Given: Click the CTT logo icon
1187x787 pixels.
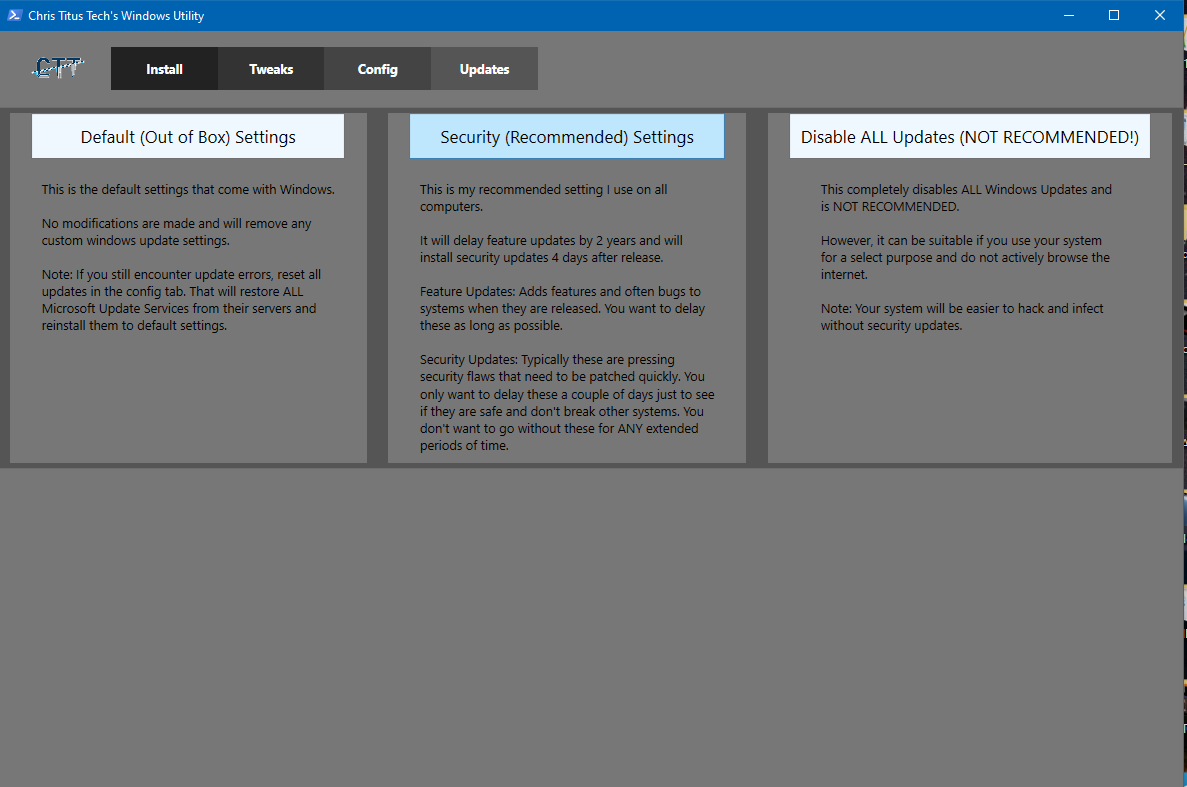Looking at the screenshot, I should pyautogui.click(x=58, y=68).
